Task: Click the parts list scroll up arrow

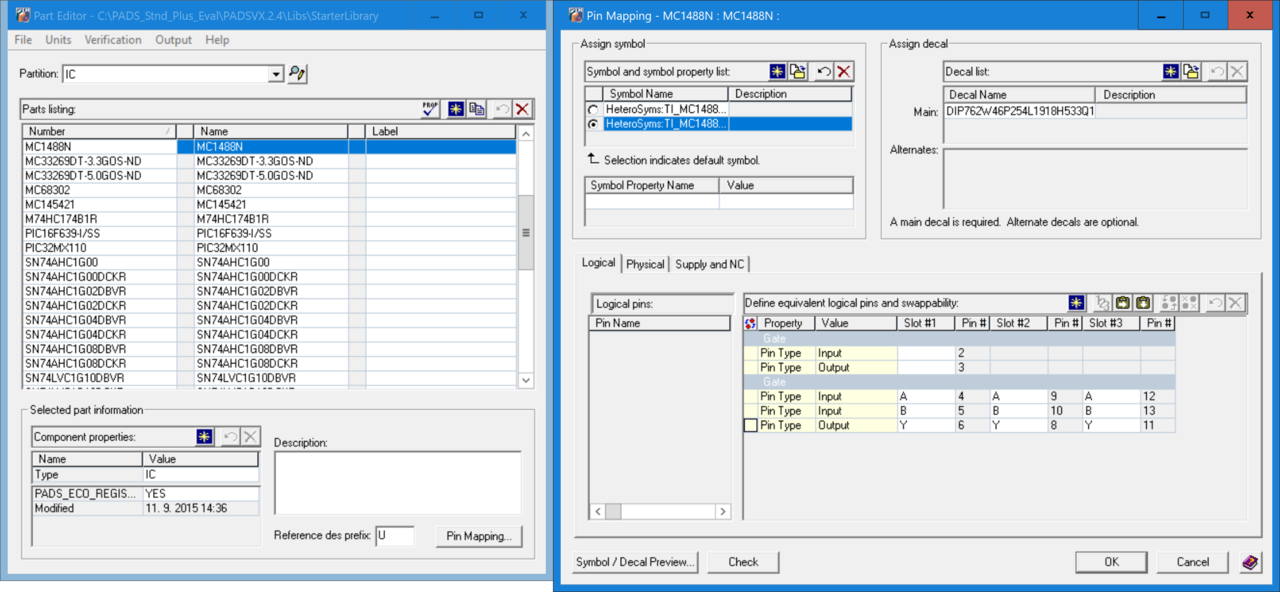Action: [x=526, y=133]
